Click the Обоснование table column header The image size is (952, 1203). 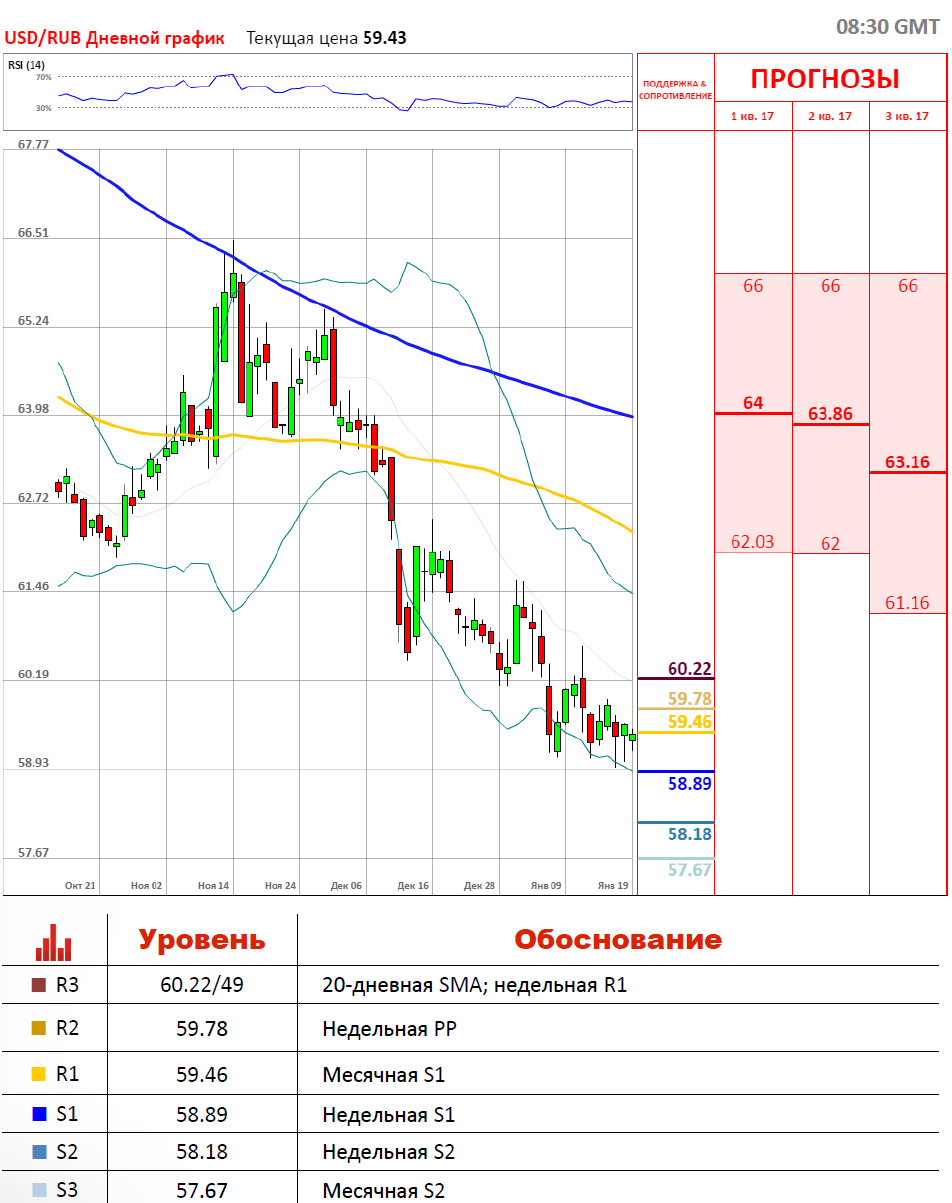pos(617,940)
